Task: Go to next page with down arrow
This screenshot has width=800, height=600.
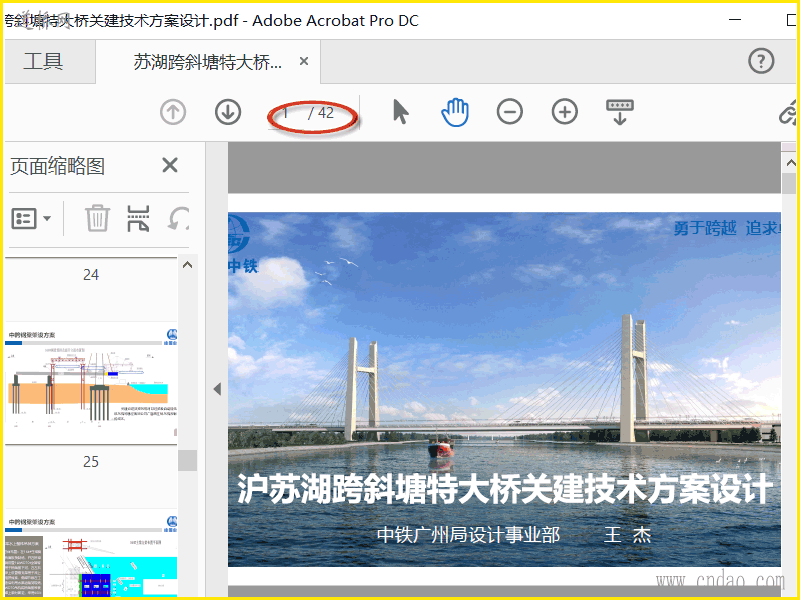Action: point(228,112)
